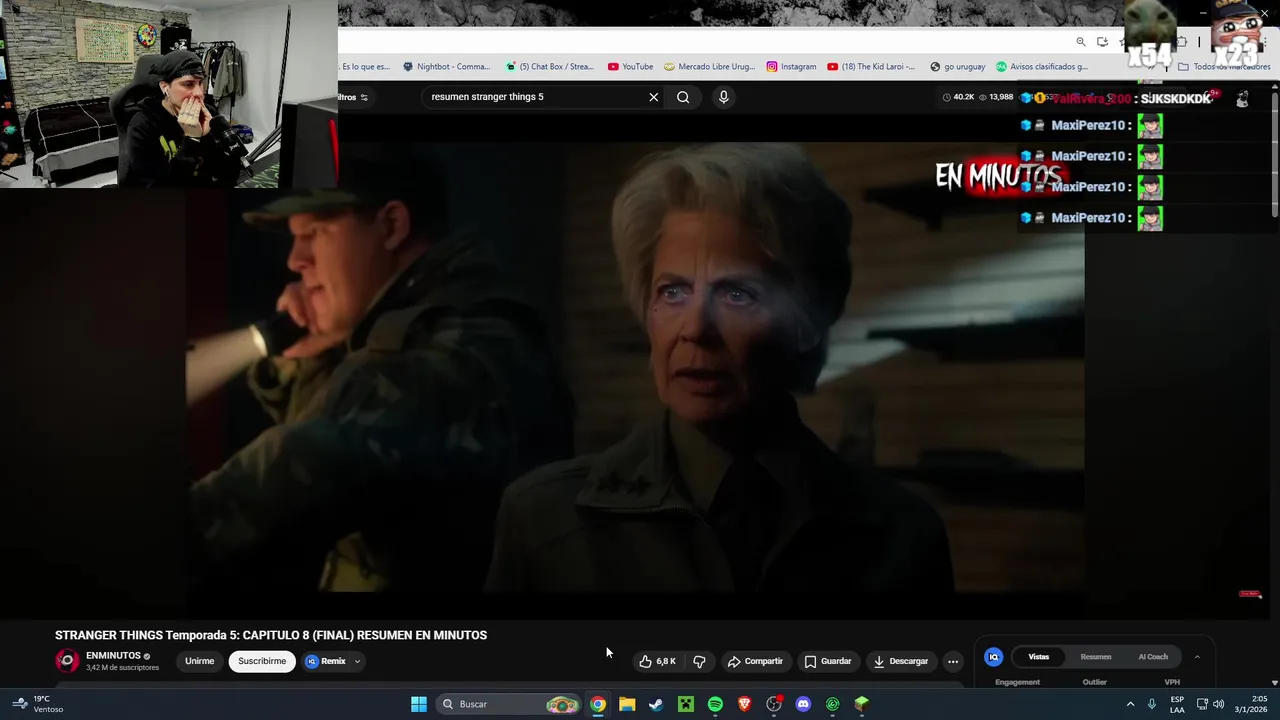
Task: Click the En Minutos watermark on video
Action: (998, 177)
